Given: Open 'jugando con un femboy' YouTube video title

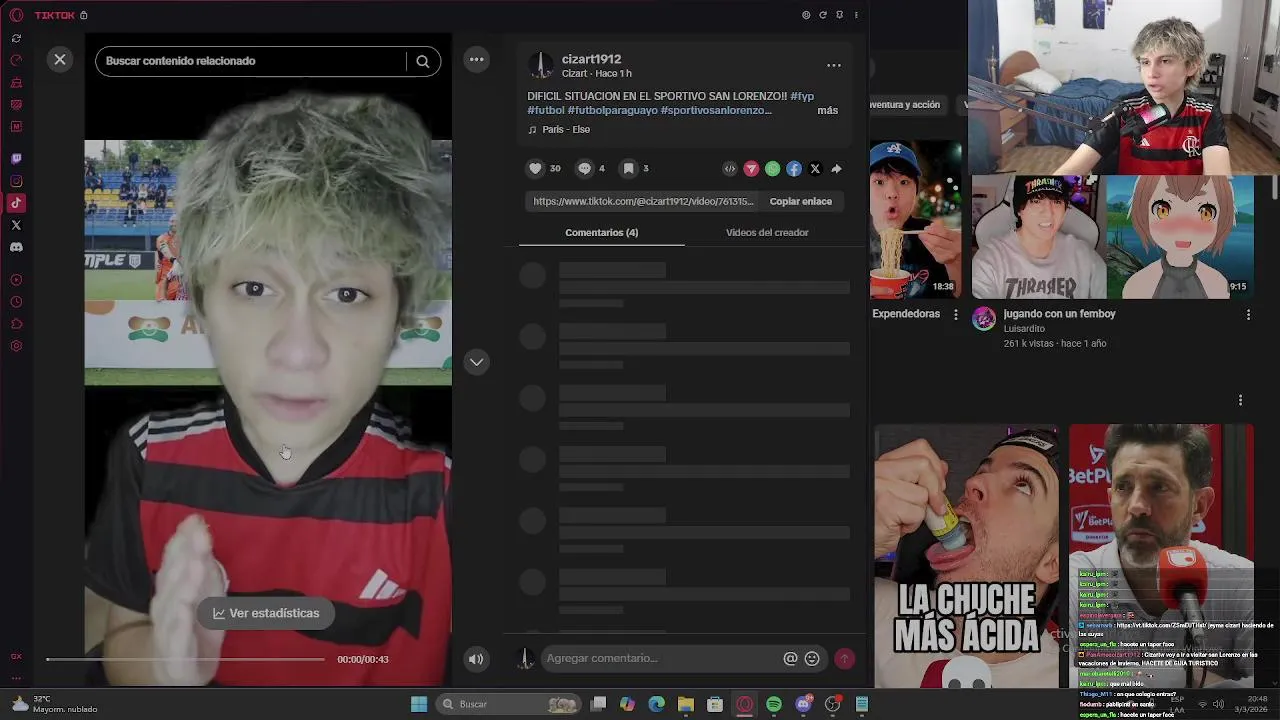Looking at the screenshot, I should click(x=1059, y=314).
